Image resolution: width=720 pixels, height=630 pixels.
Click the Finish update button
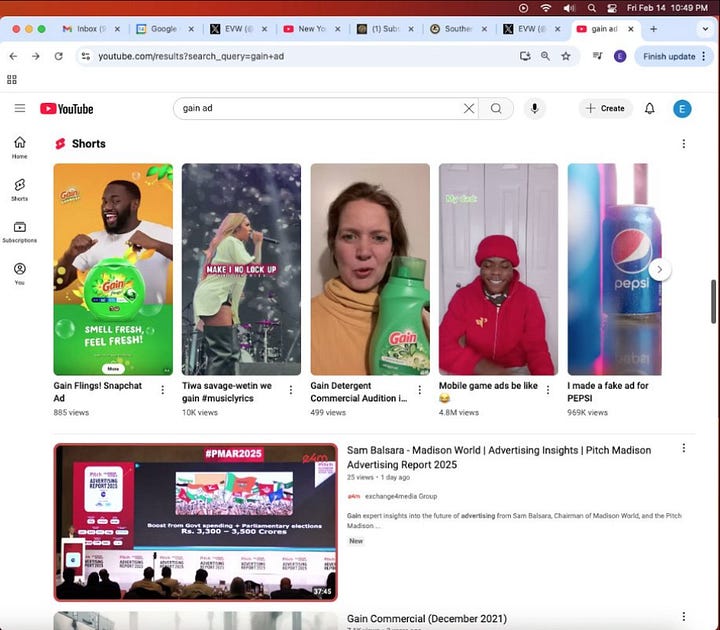point(669,56)
